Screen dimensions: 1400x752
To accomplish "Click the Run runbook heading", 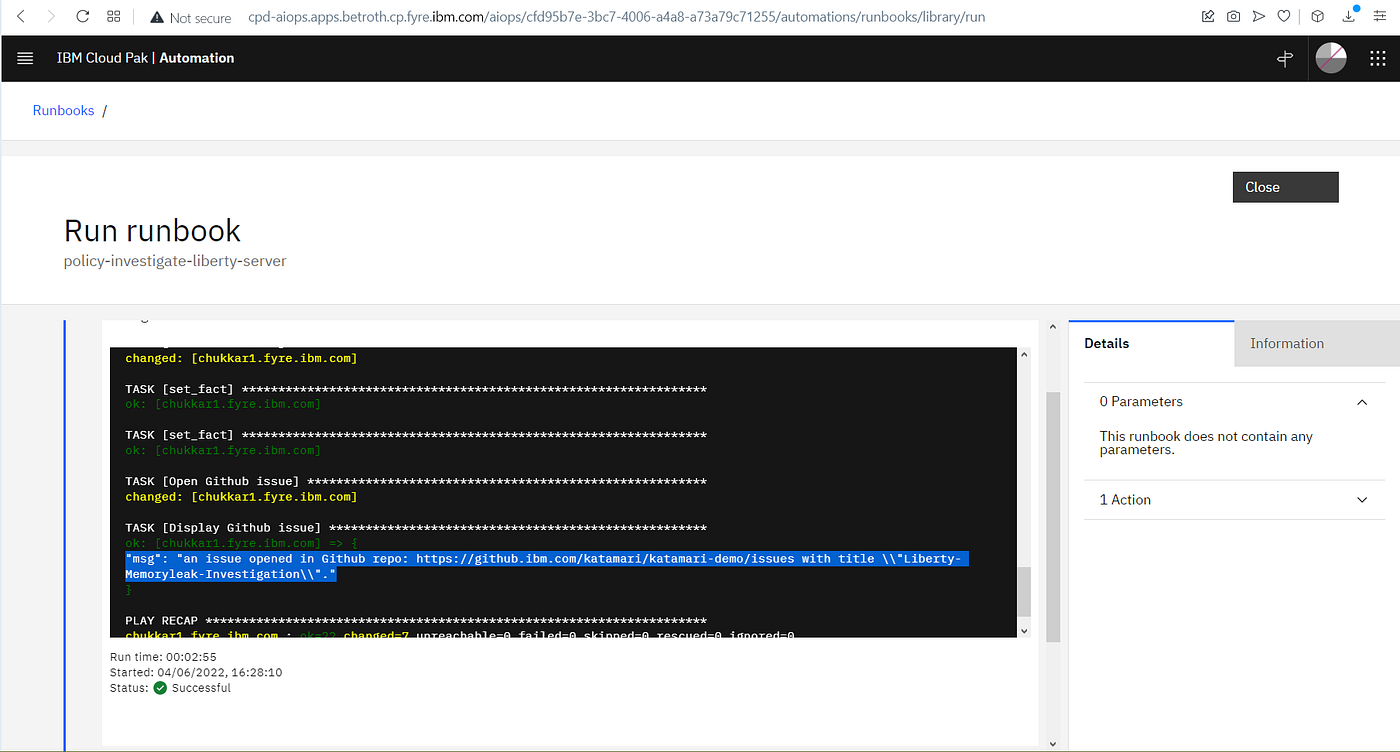I will click(x=152, y=230).
